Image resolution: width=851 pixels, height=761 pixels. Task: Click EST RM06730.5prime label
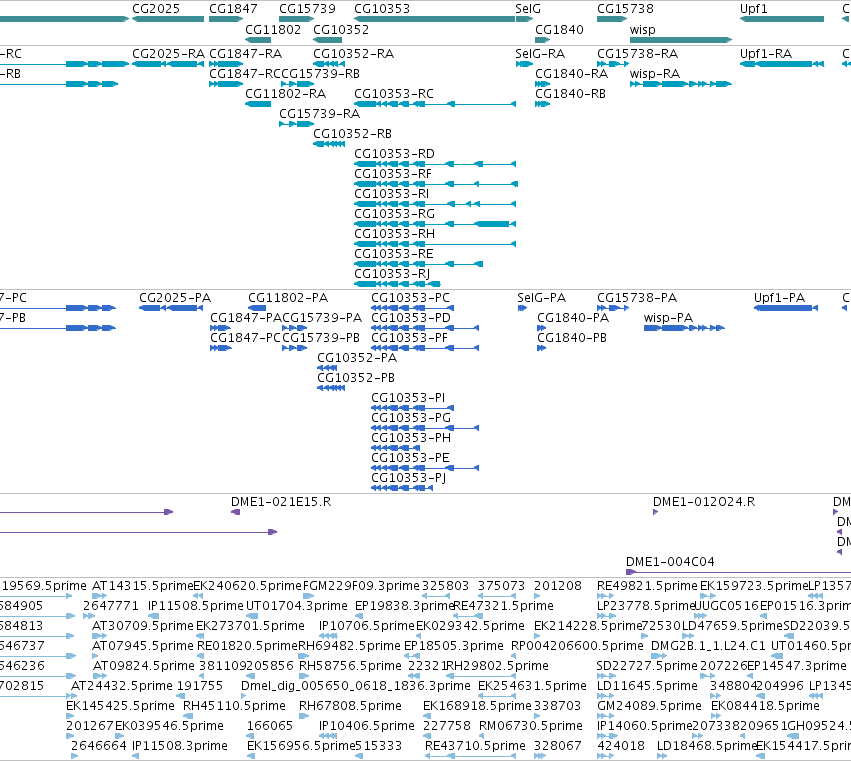[531, 726]
